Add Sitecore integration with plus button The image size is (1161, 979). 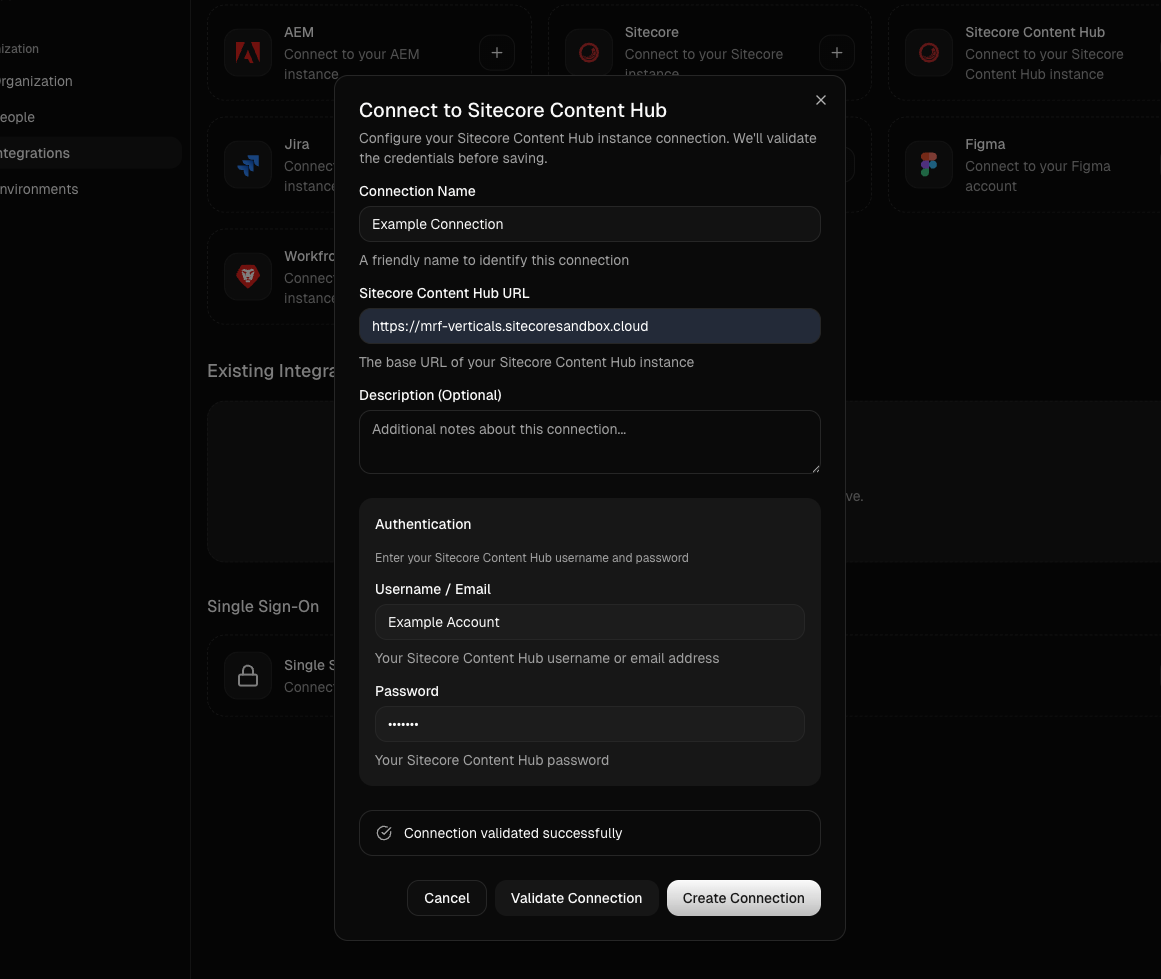point(837,53)
